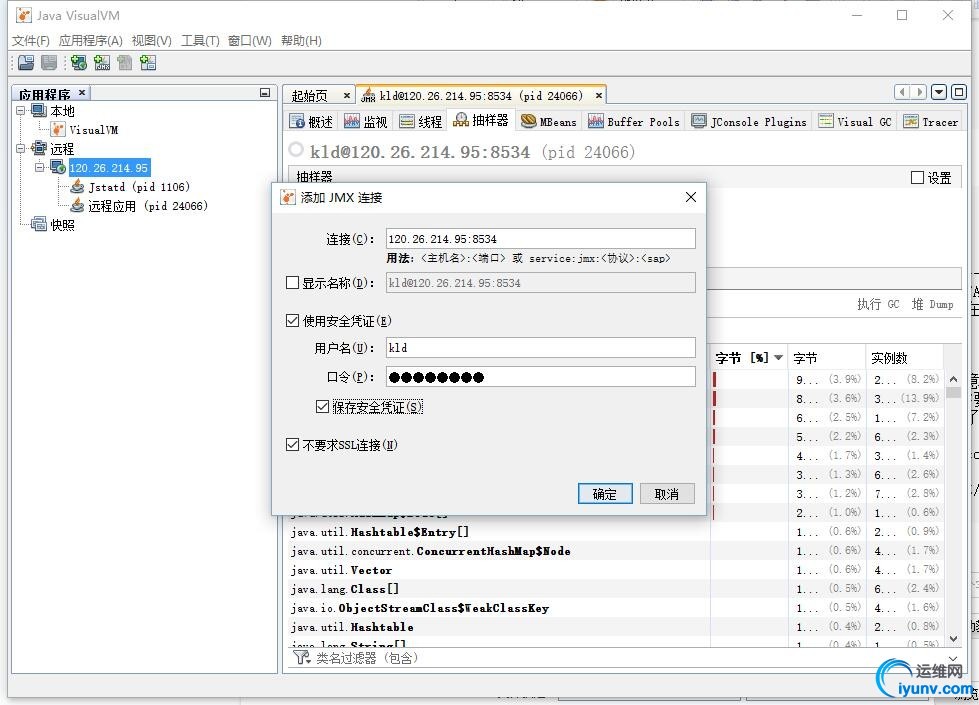Select 远程应用 (pid 24066) tree item

(147, 205)
